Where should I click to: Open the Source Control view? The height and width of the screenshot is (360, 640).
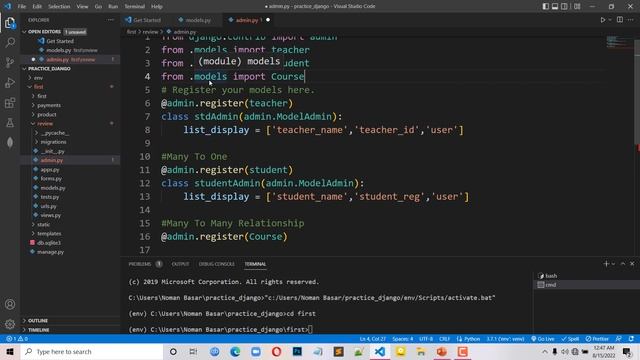coord(10,62)
